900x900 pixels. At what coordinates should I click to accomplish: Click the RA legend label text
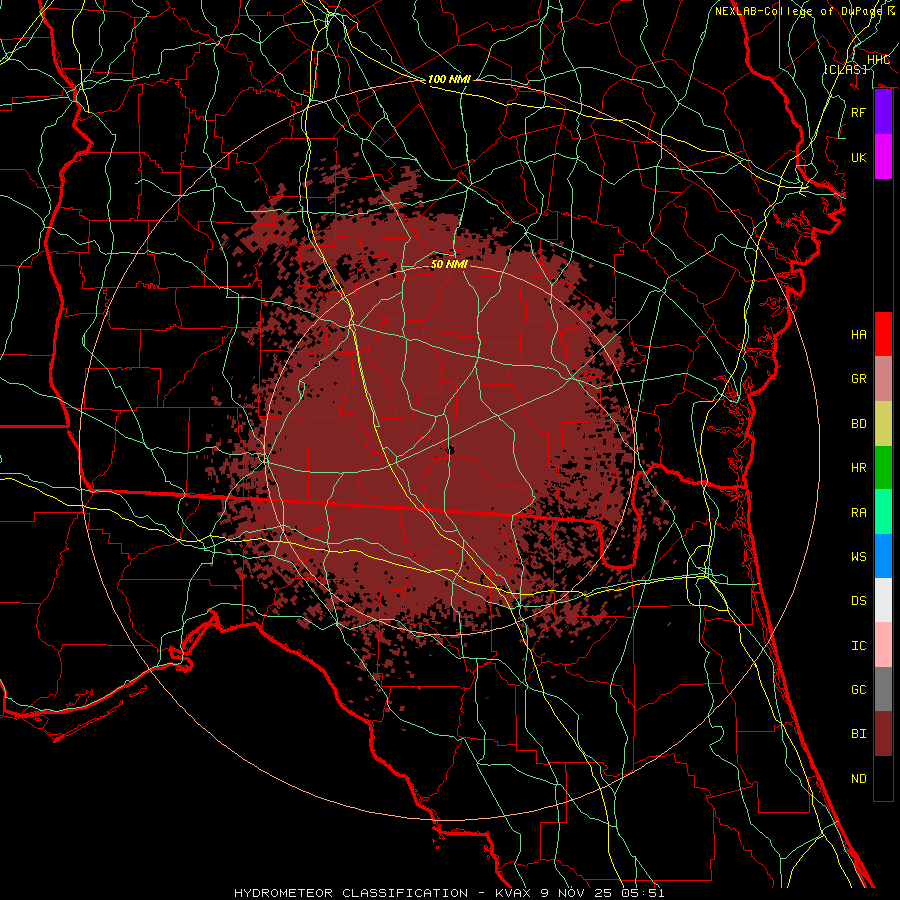[x=859, y=513]
